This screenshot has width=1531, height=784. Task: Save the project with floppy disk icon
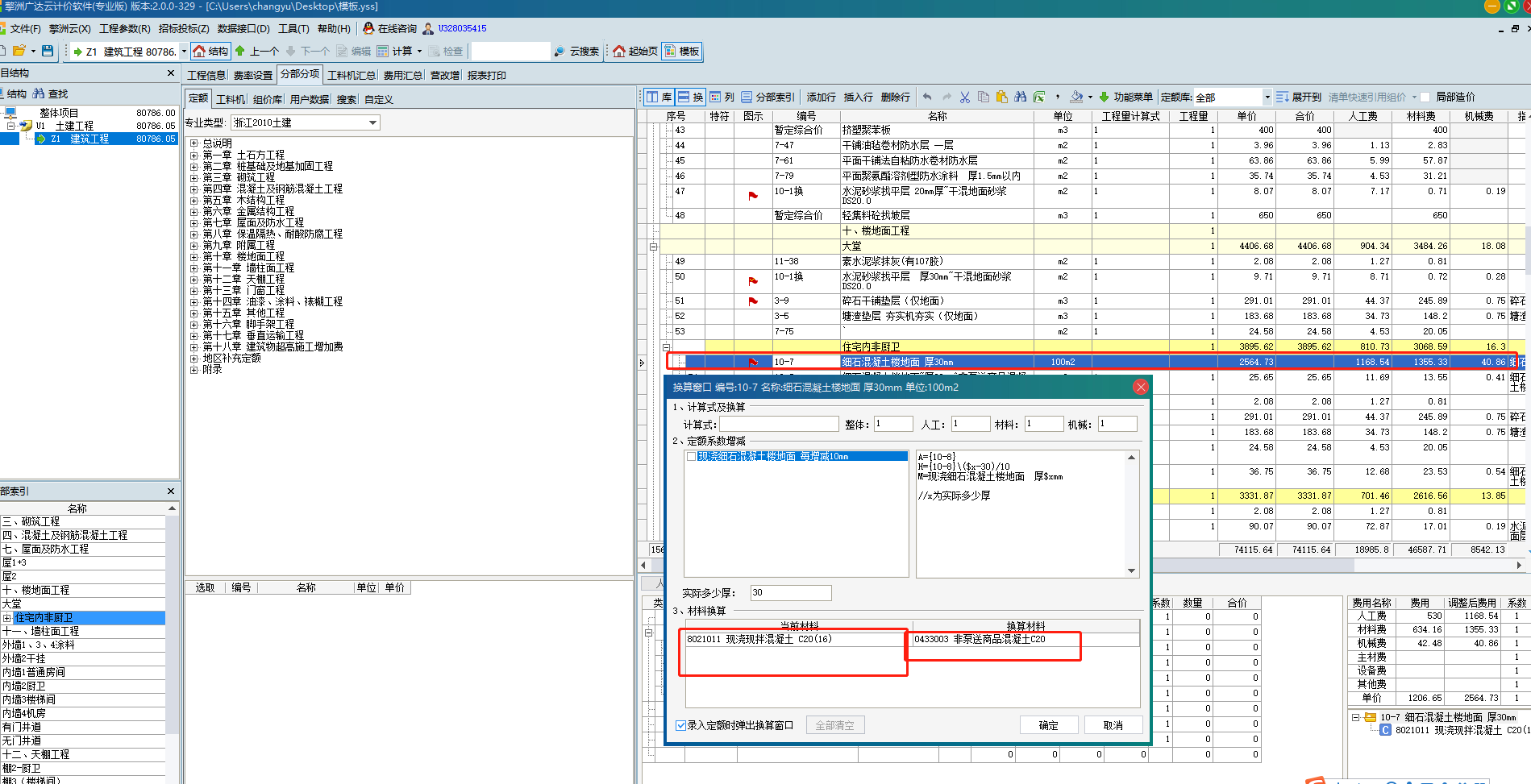point(48,51)
